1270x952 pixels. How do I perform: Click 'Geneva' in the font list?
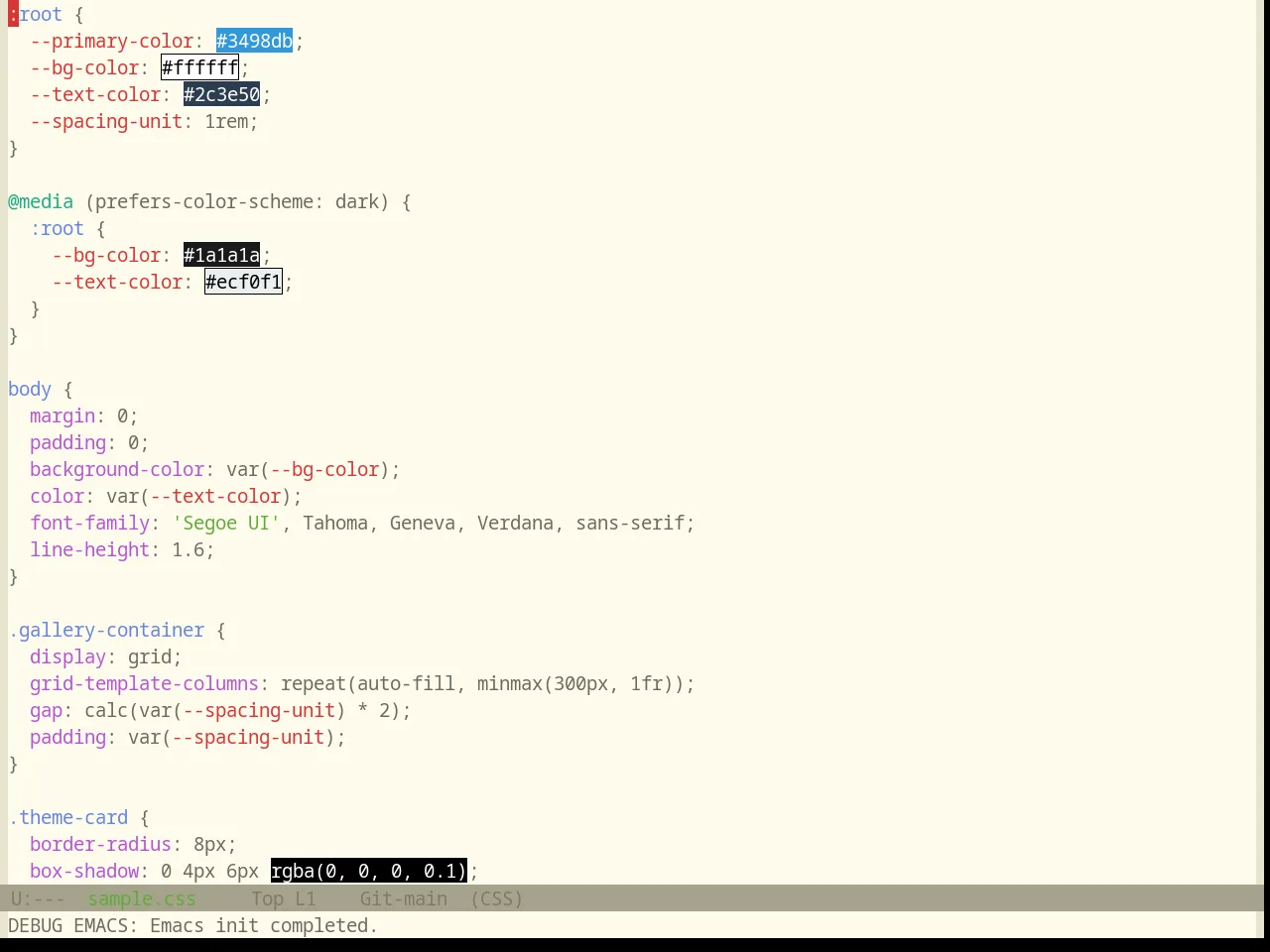coord(423,523)
